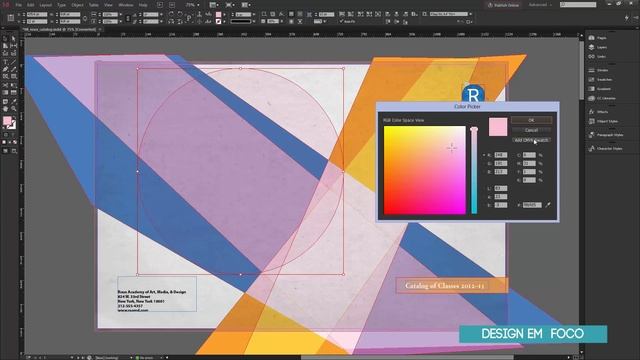Viewport: 640px width, 360px height.
Task: Select the Line tool
Action: tap(13, 62)
